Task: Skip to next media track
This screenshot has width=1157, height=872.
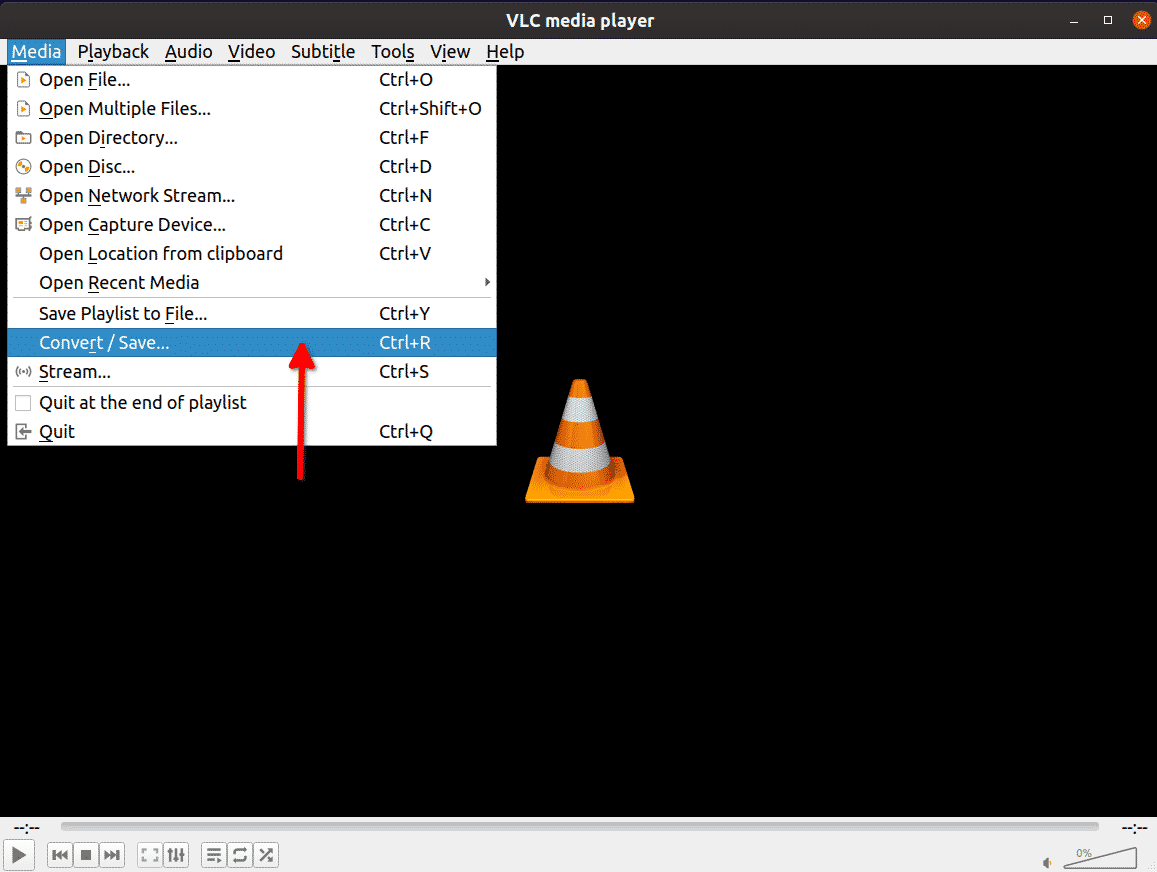Action: (111, 855)
